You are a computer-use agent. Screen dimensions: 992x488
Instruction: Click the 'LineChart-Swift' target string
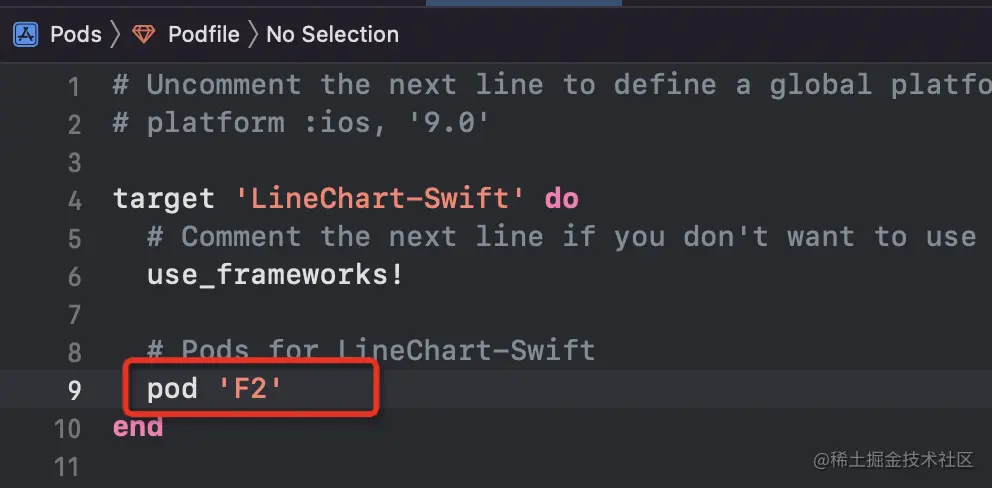point(380,199)
